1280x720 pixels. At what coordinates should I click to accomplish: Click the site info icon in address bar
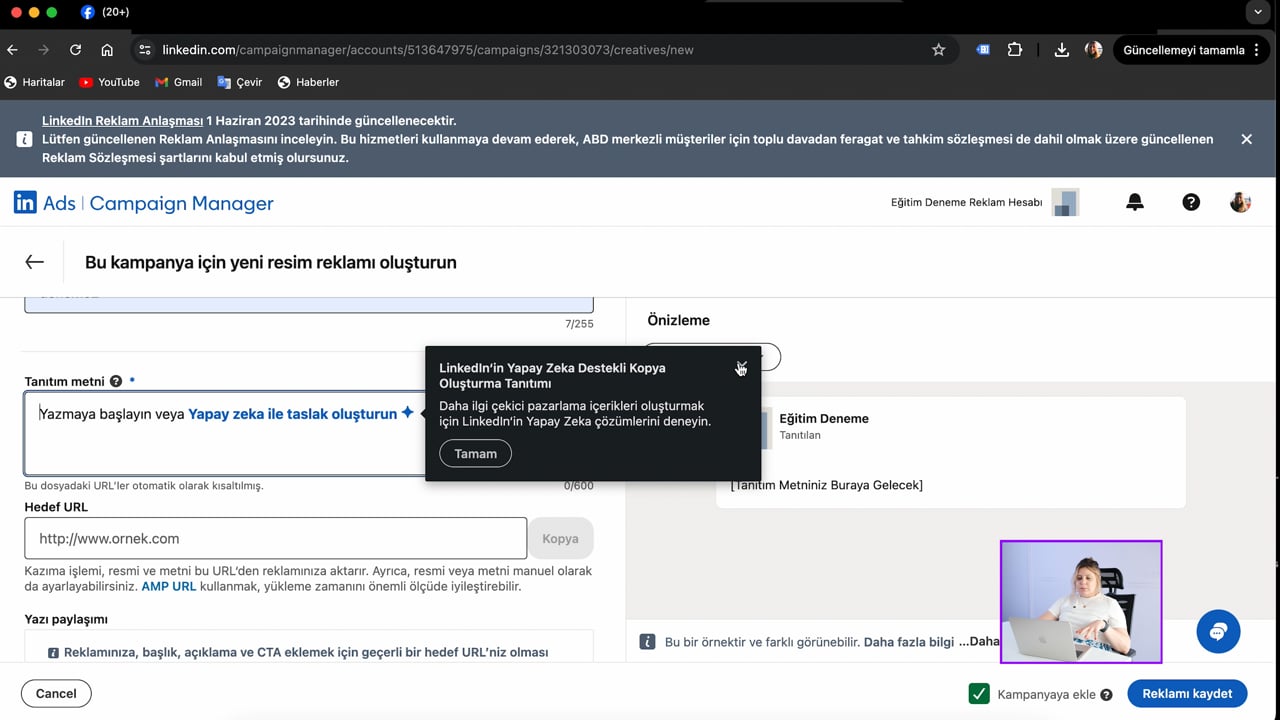click(x=145, y=50)
